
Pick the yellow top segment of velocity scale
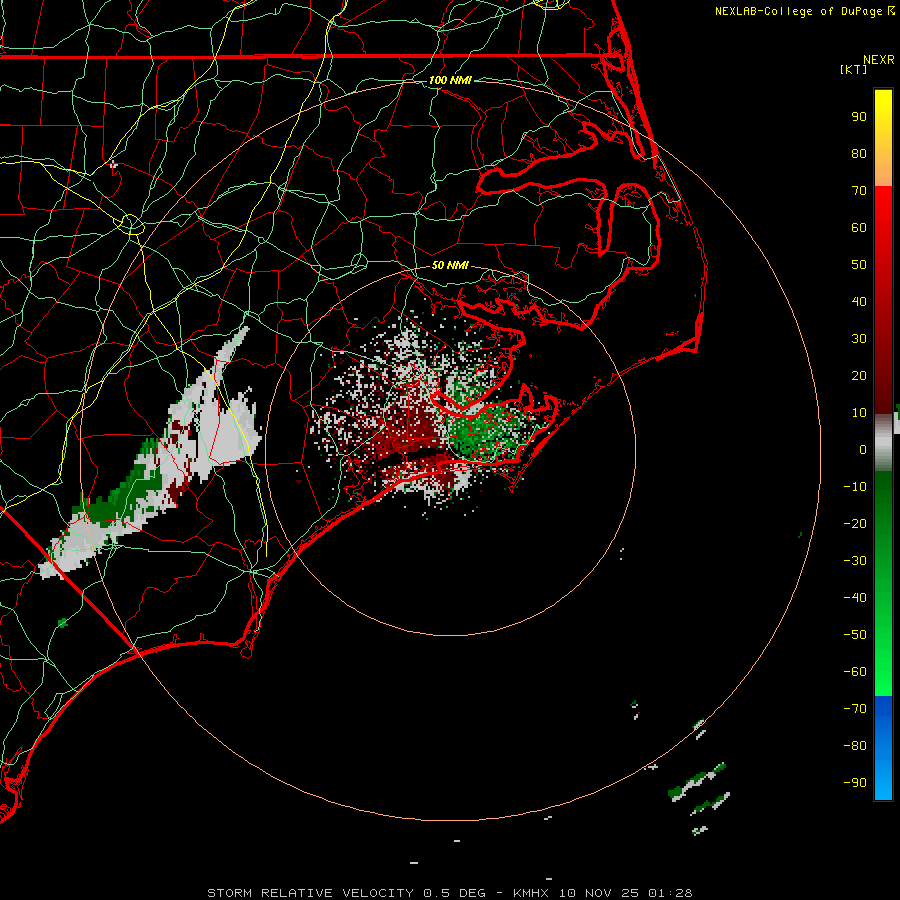pyautogui.click(x=883, y=138)
